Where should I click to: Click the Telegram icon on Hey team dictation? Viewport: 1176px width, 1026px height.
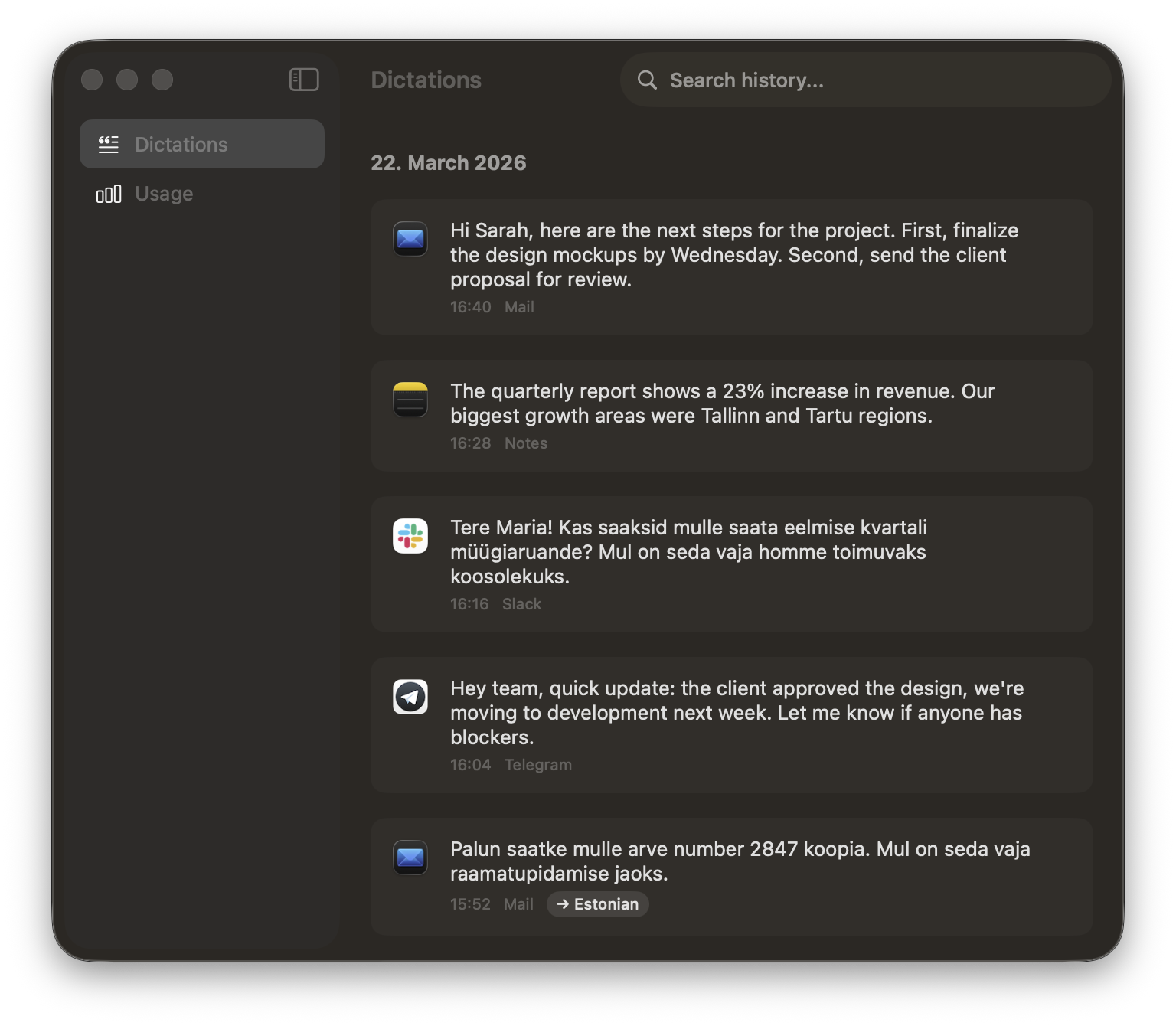tap(410, 697)
